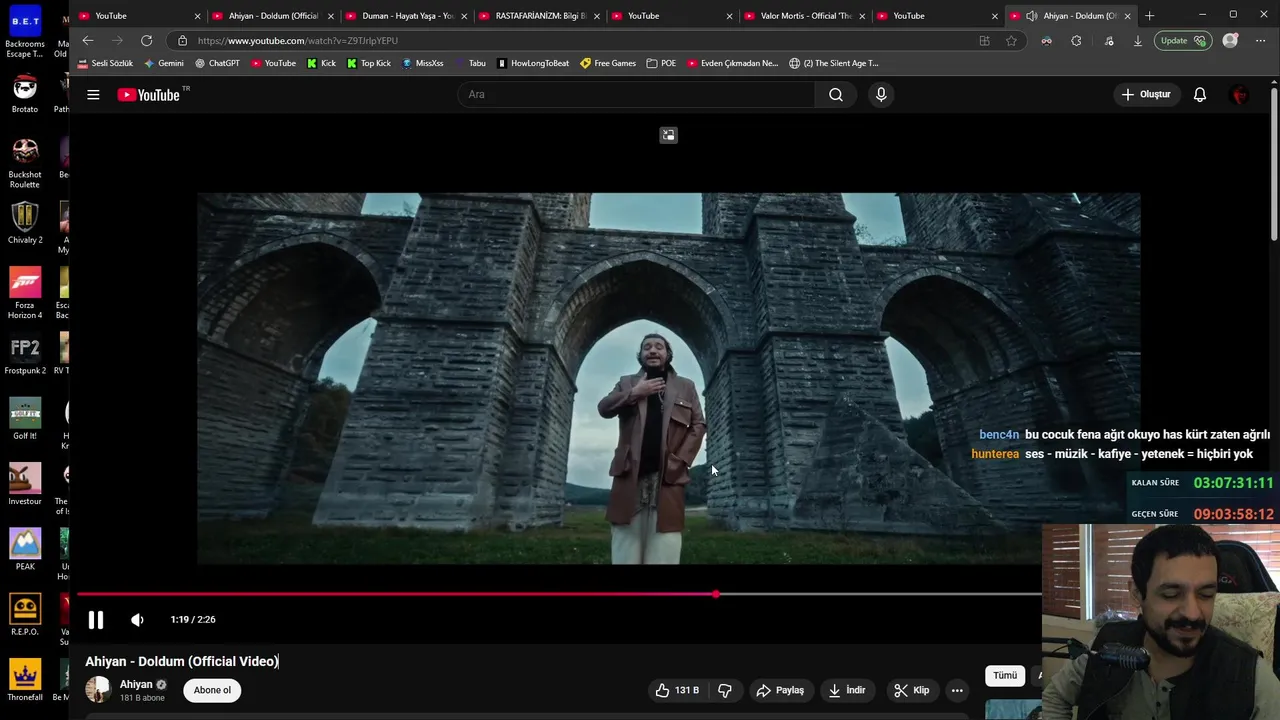
Task: Mute the video with the speaker icon
Action: pyautogui.click(x=138, y=620)
